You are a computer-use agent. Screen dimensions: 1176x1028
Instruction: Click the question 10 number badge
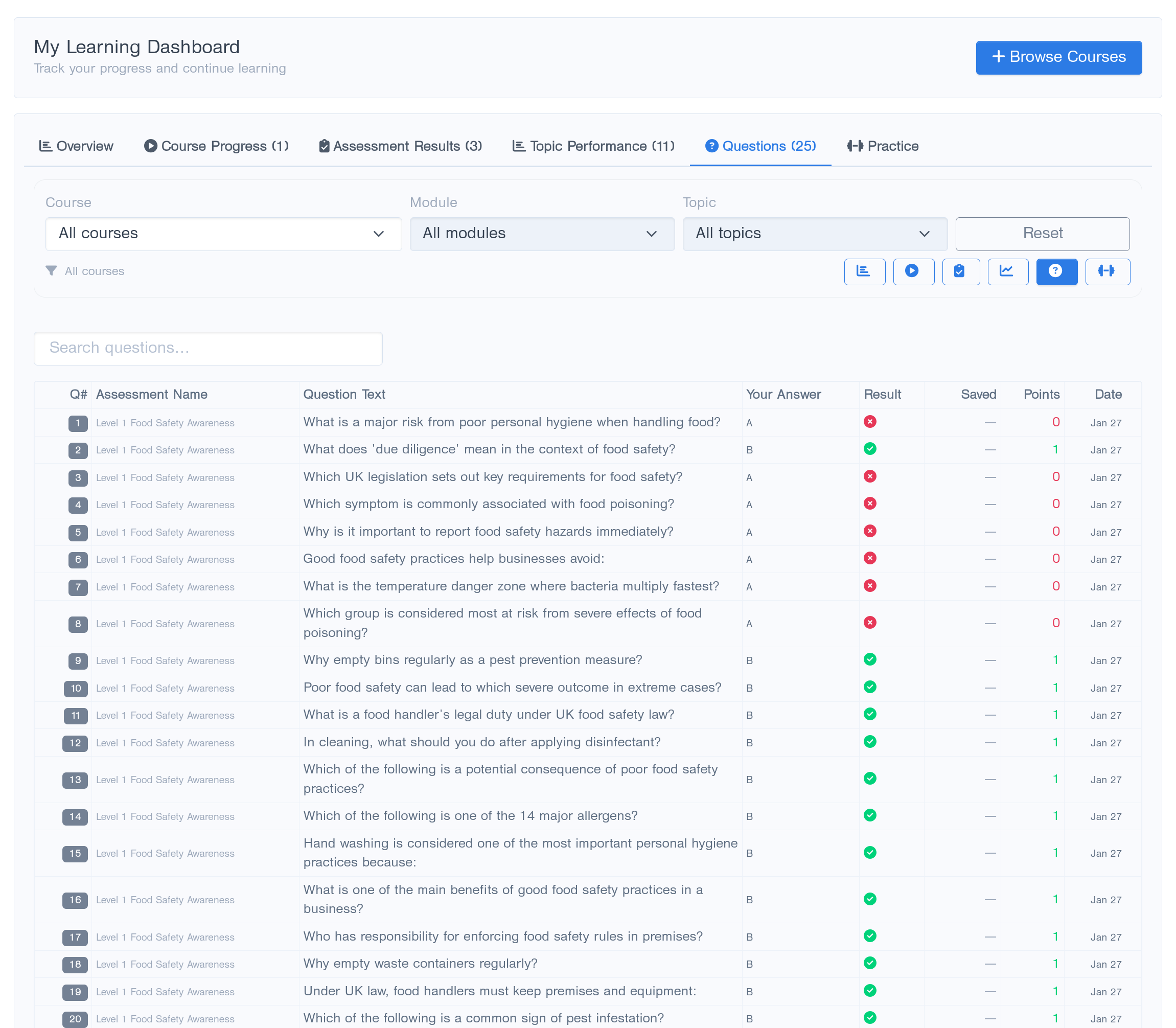click(75, 689)
